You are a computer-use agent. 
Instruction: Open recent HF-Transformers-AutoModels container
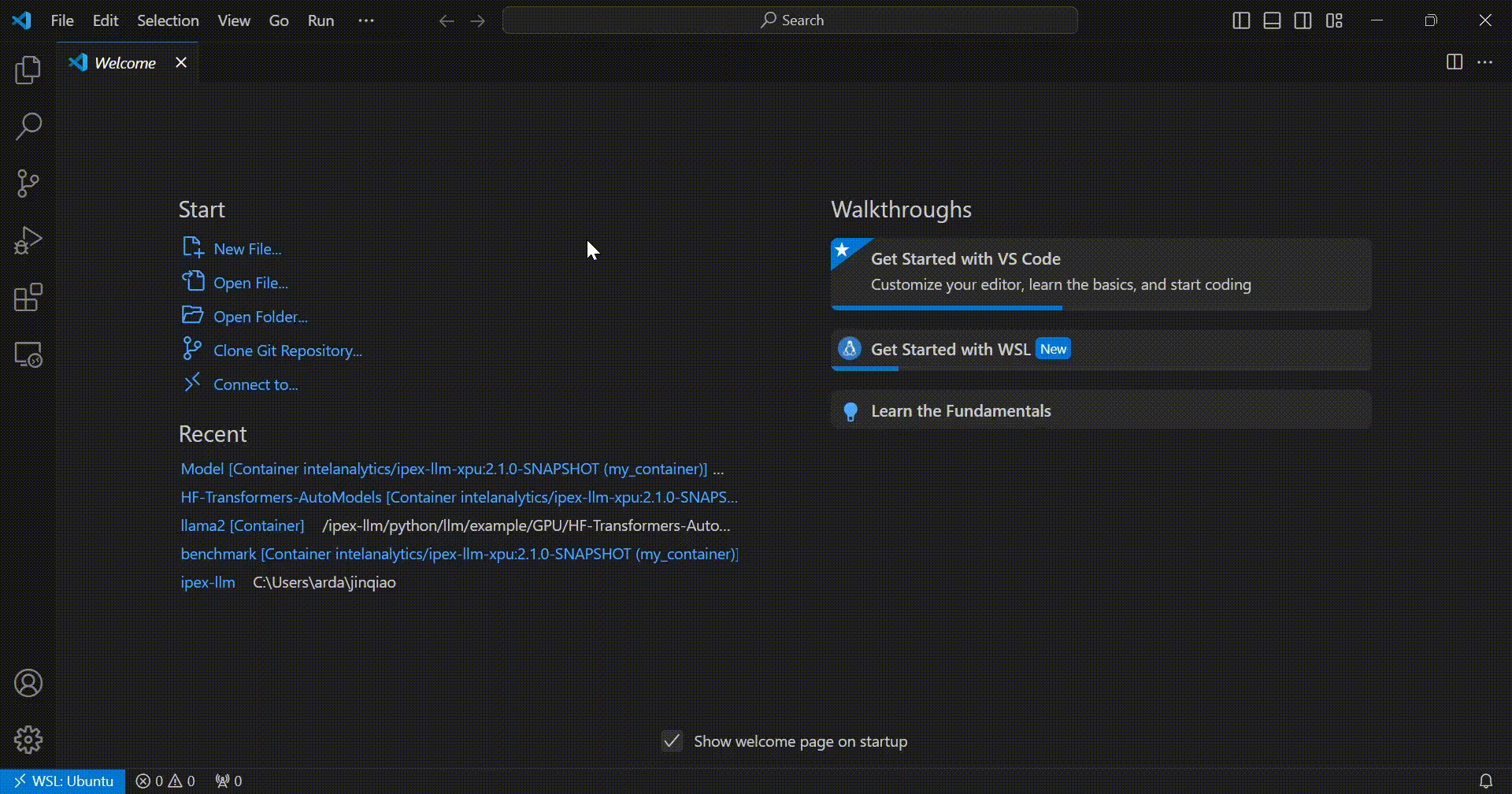click(x=459, y=497)
